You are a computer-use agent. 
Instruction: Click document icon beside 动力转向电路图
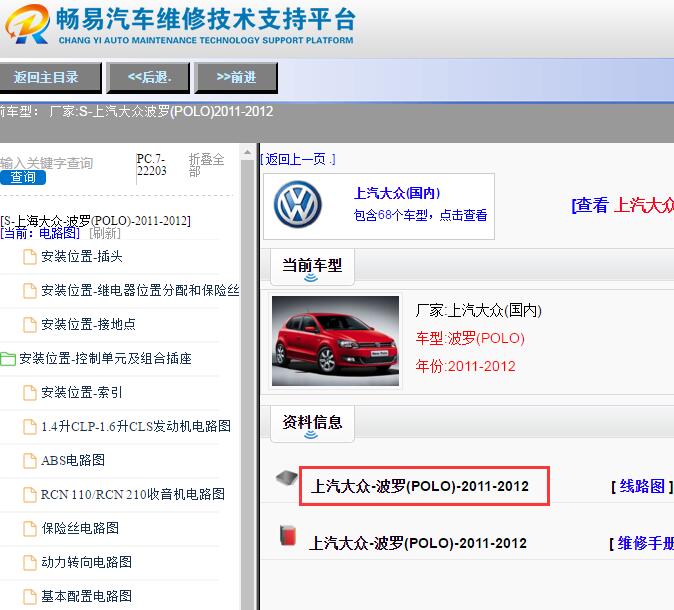point(30,562)
